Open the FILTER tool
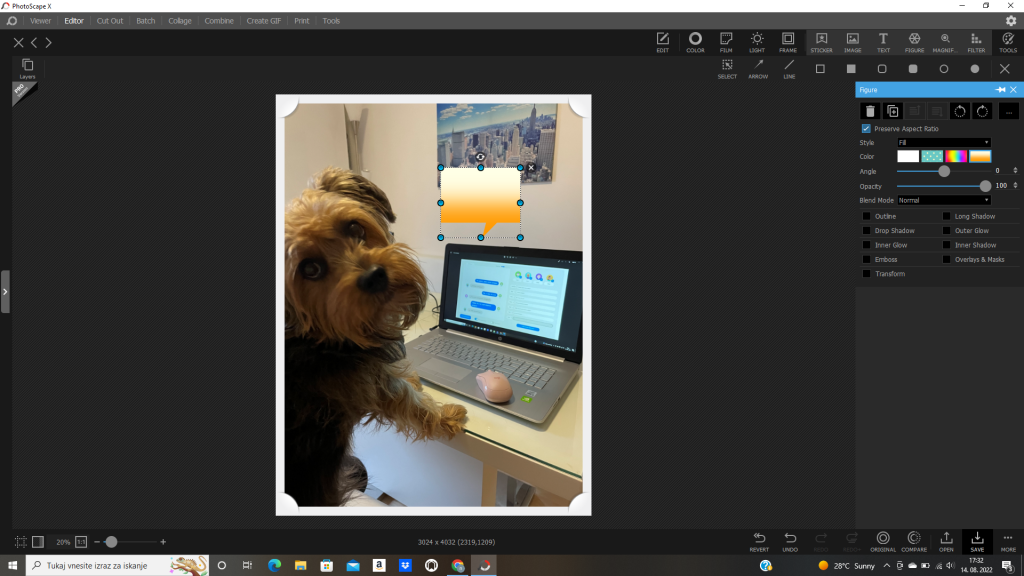 [976, 42]
